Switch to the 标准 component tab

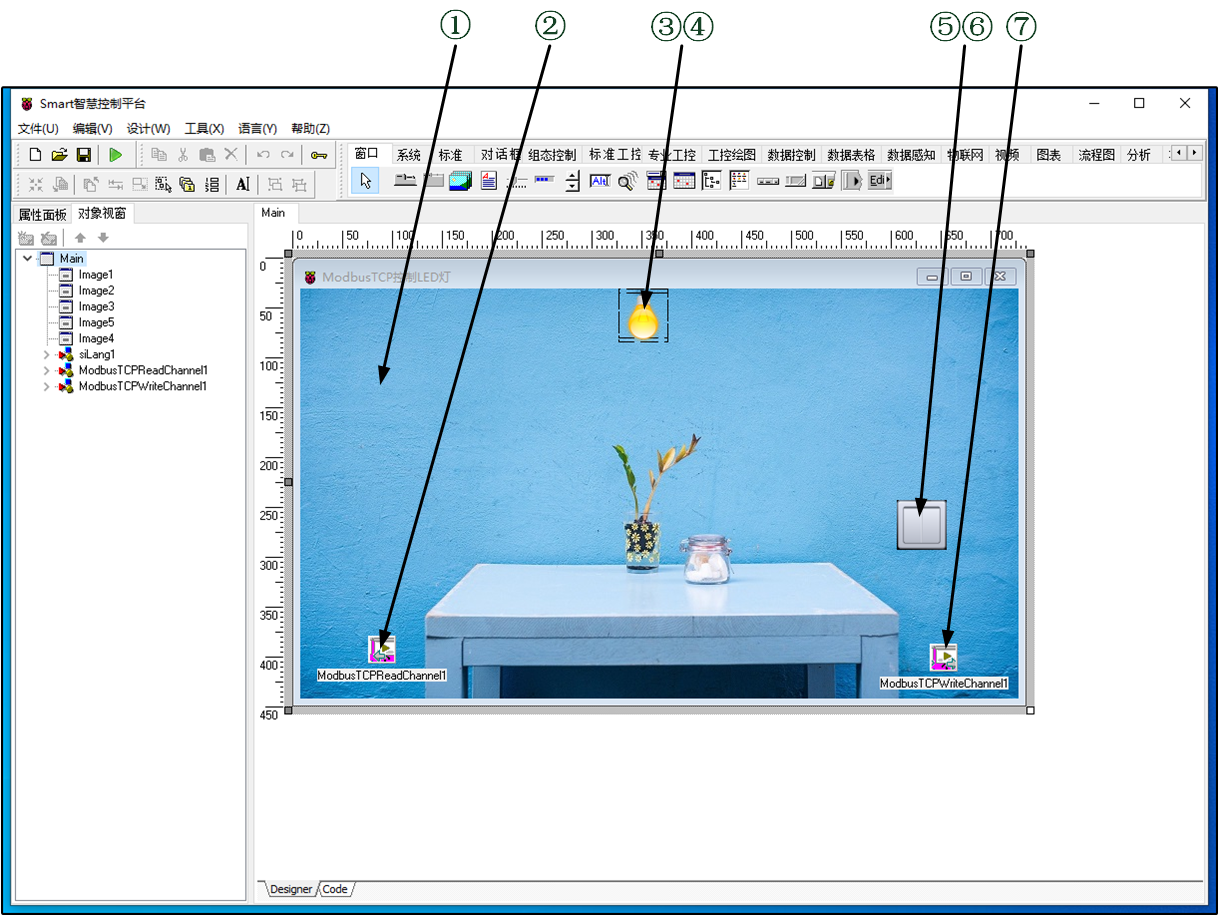coord(451,155)
